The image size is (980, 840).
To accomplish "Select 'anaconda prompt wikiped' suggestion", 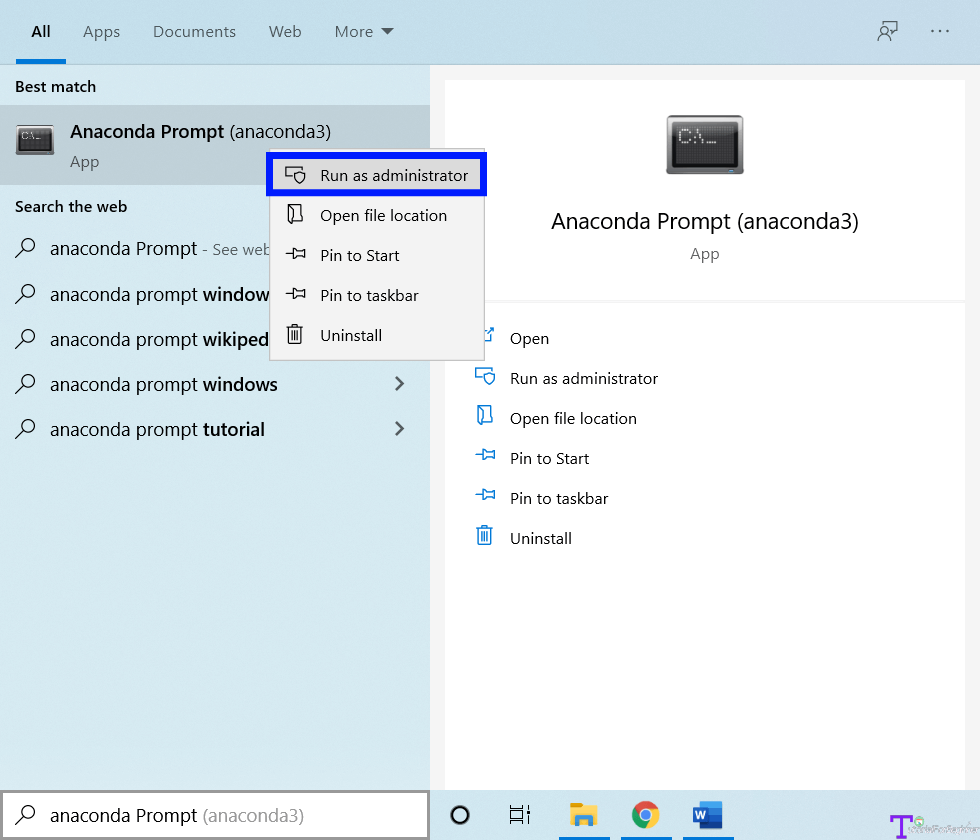I will 135,339.
